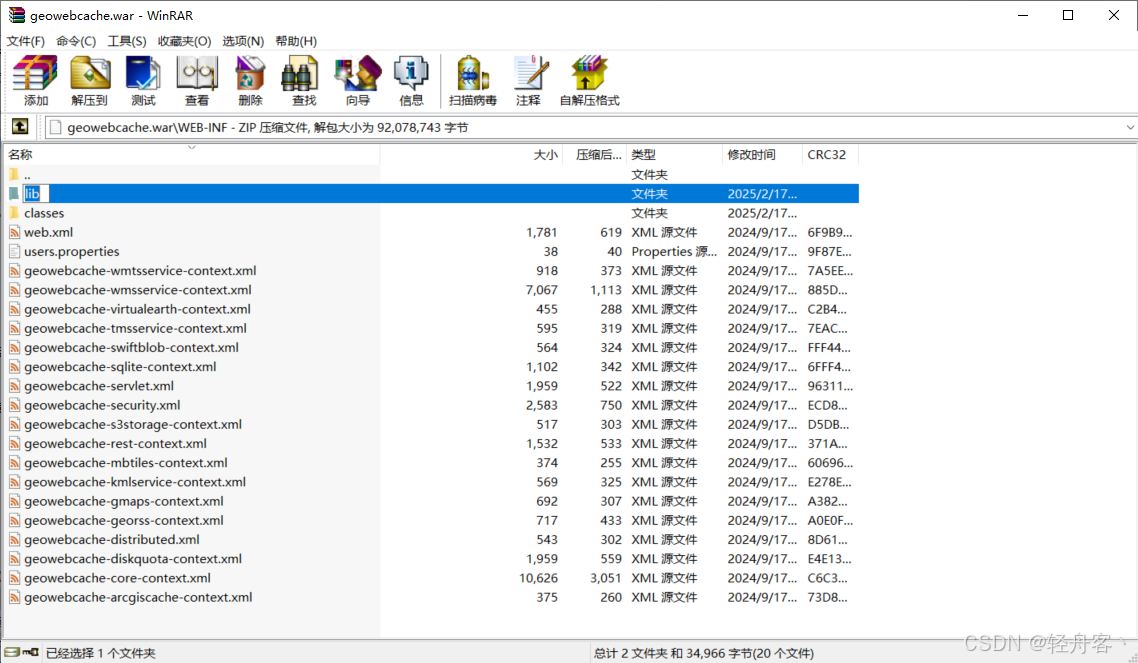This screenshot has height=663, width=1138.
Task: Click the WinRAR title bar app icon
Action: pos(16,15)
